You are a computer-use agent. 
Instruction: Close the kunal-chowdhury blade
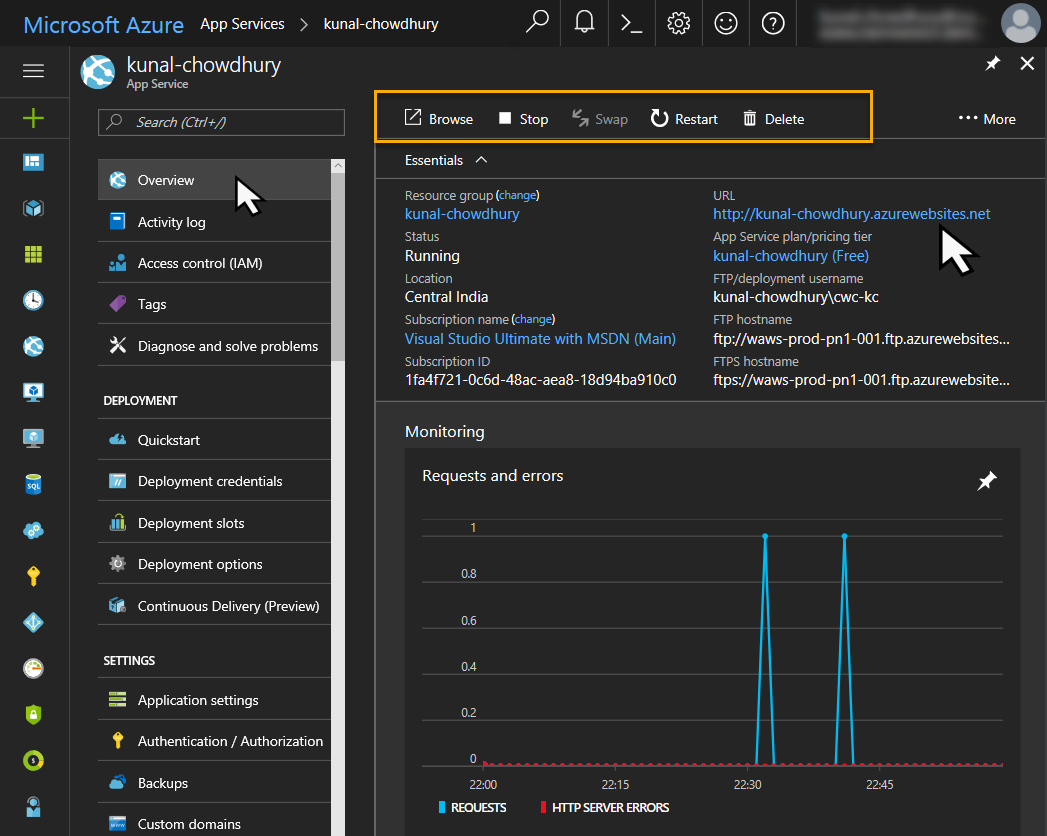[1027, 63]
